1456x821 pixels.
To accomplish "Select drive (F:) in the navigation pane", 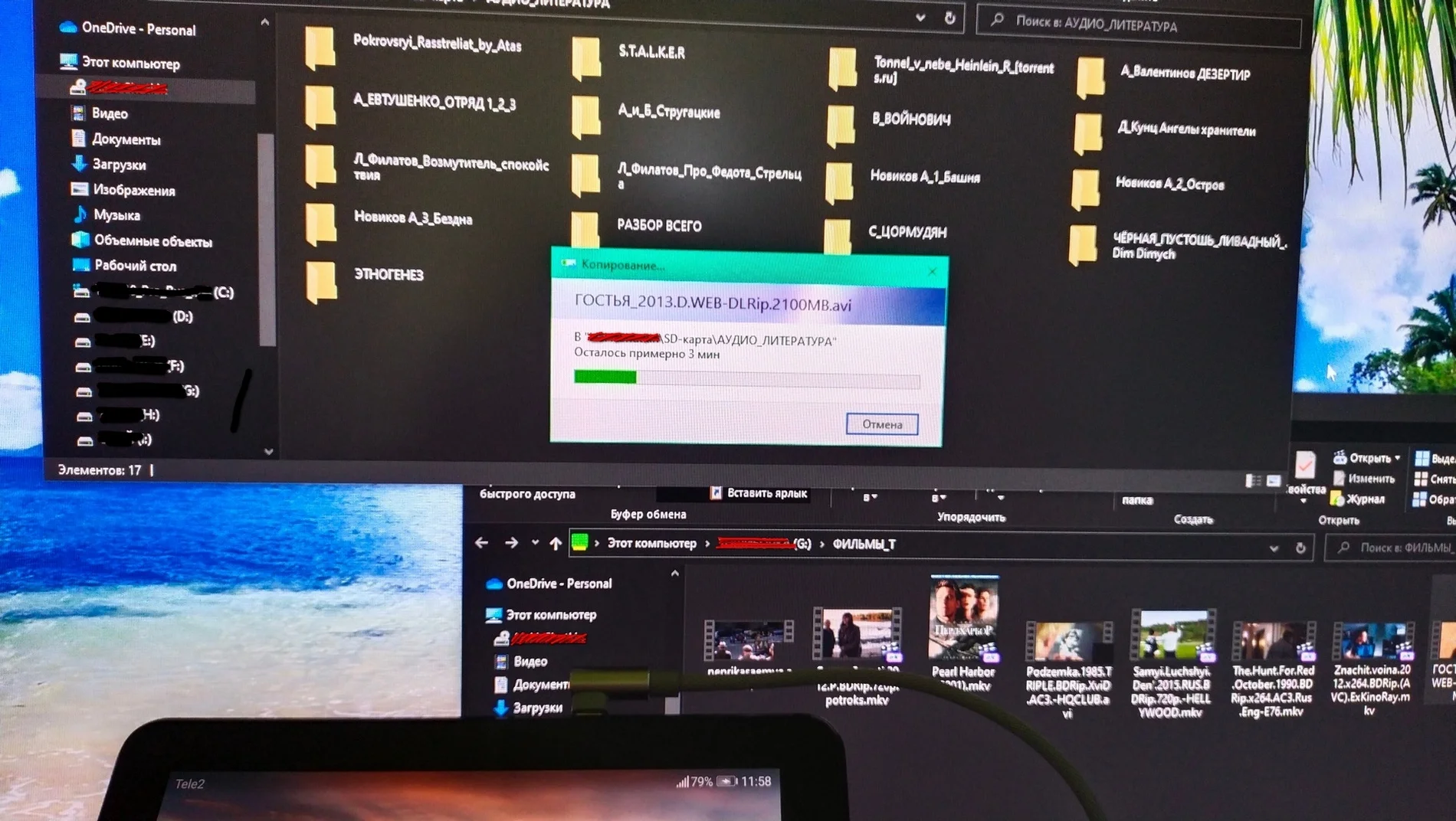I will pos(130,366).
